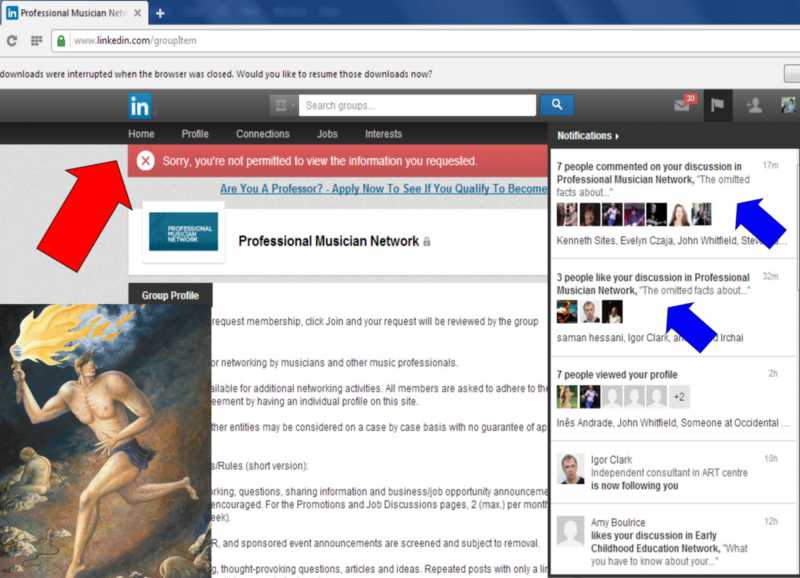Open the messages inbox envelope icon
Screen dimensions: 800x578
[684, 104]
